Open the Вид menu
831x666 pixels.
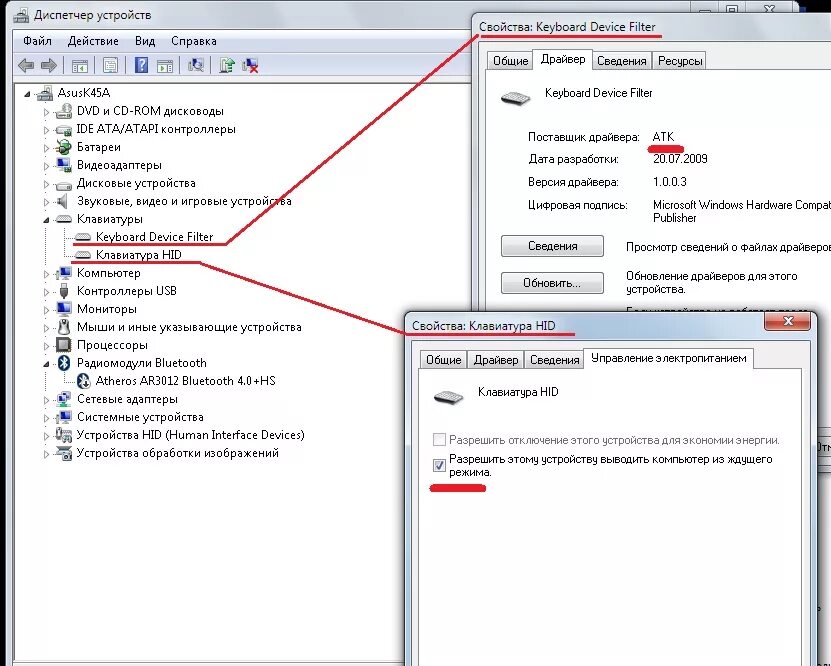pos(145,41)
